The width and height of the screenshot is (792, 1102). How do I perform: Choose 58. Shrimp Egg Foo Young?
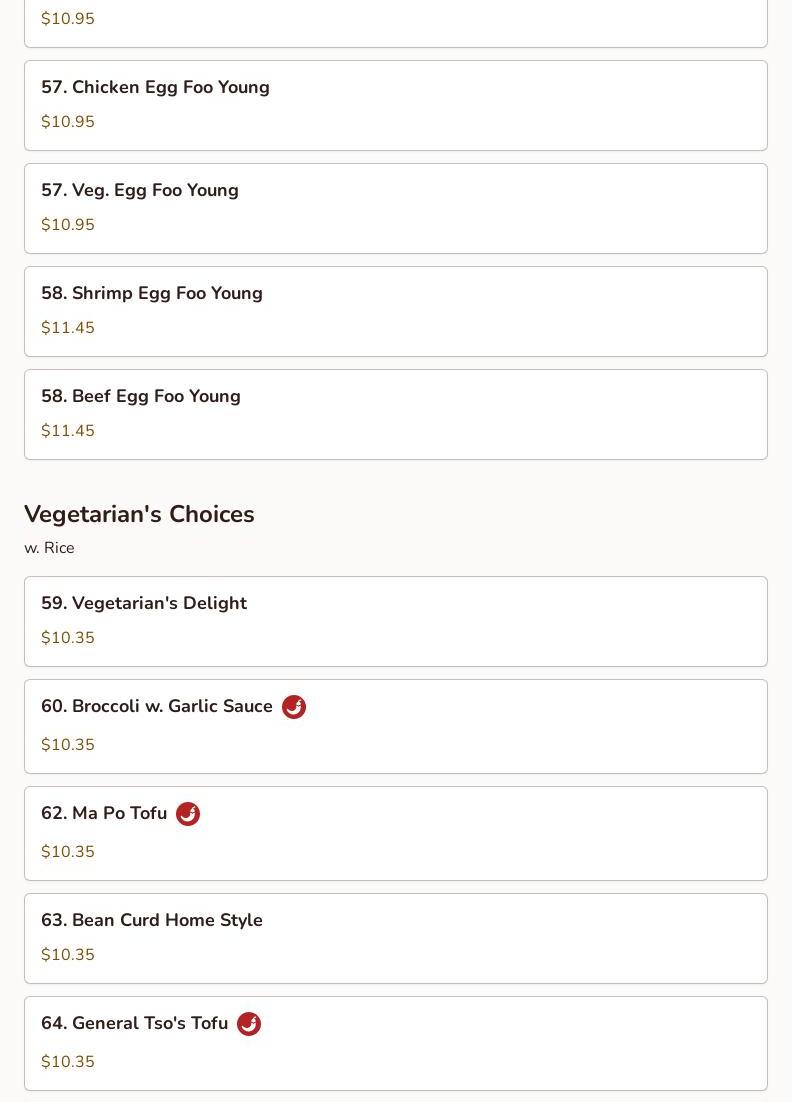(x=152, y=294)
